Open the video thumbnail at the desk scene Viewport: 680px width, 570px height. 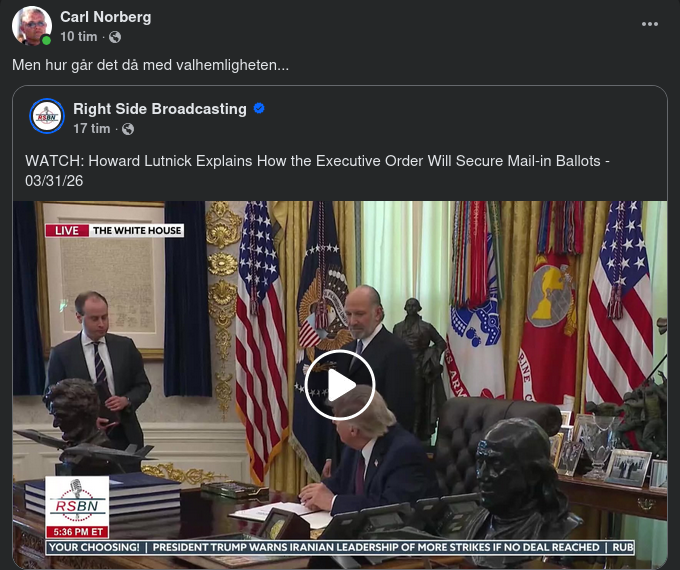pyautogui.click(x=340, y=385)
